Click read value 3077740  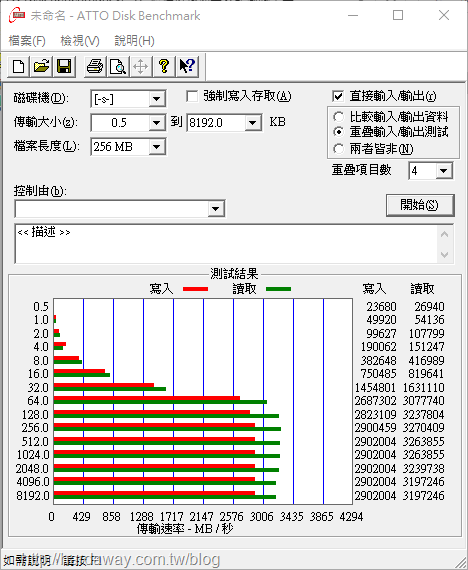[424, 401]
